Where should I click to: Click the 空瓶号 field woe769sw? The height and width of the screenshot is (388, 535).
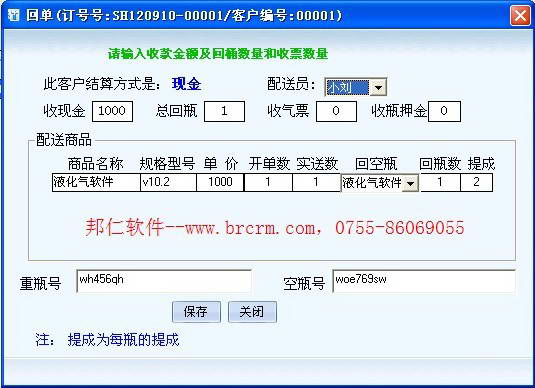(x=424, y=281)
